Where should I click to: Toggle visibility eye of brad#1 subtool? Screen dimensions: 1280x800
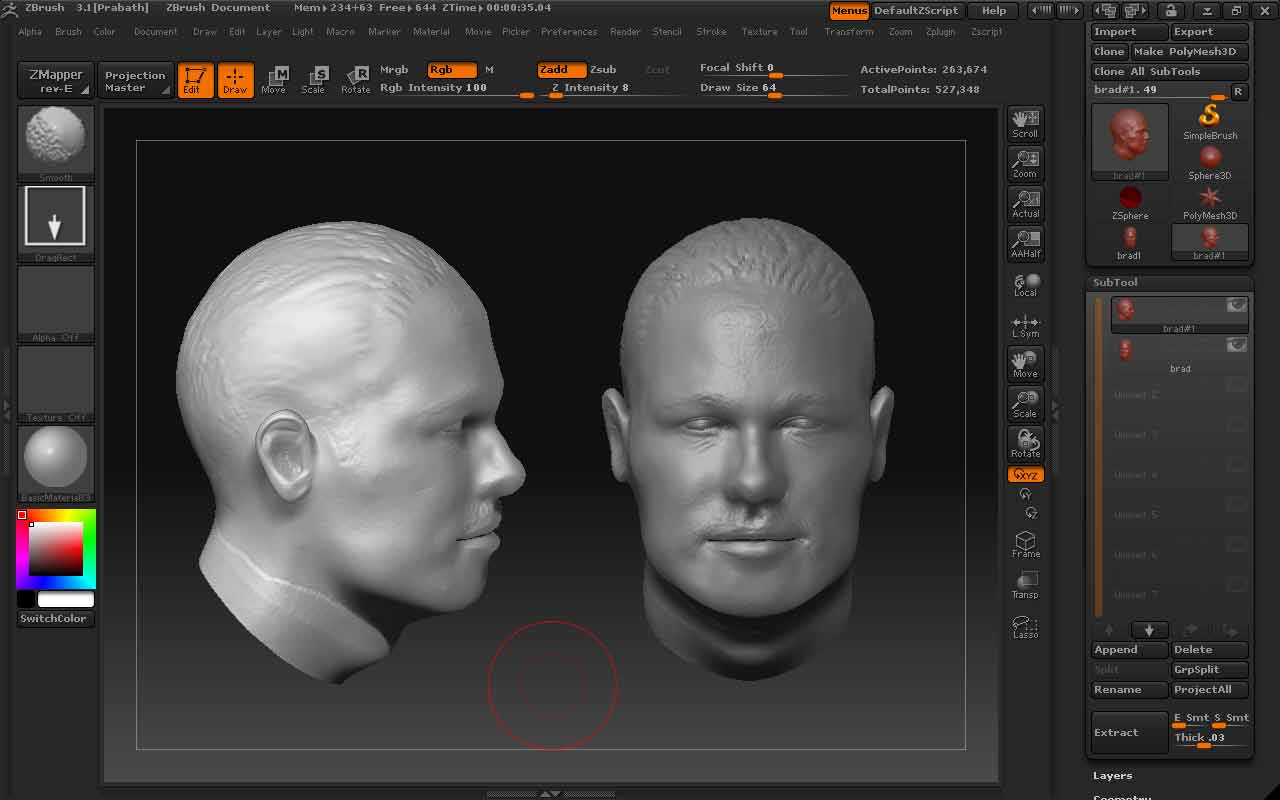pos(1237,305)
